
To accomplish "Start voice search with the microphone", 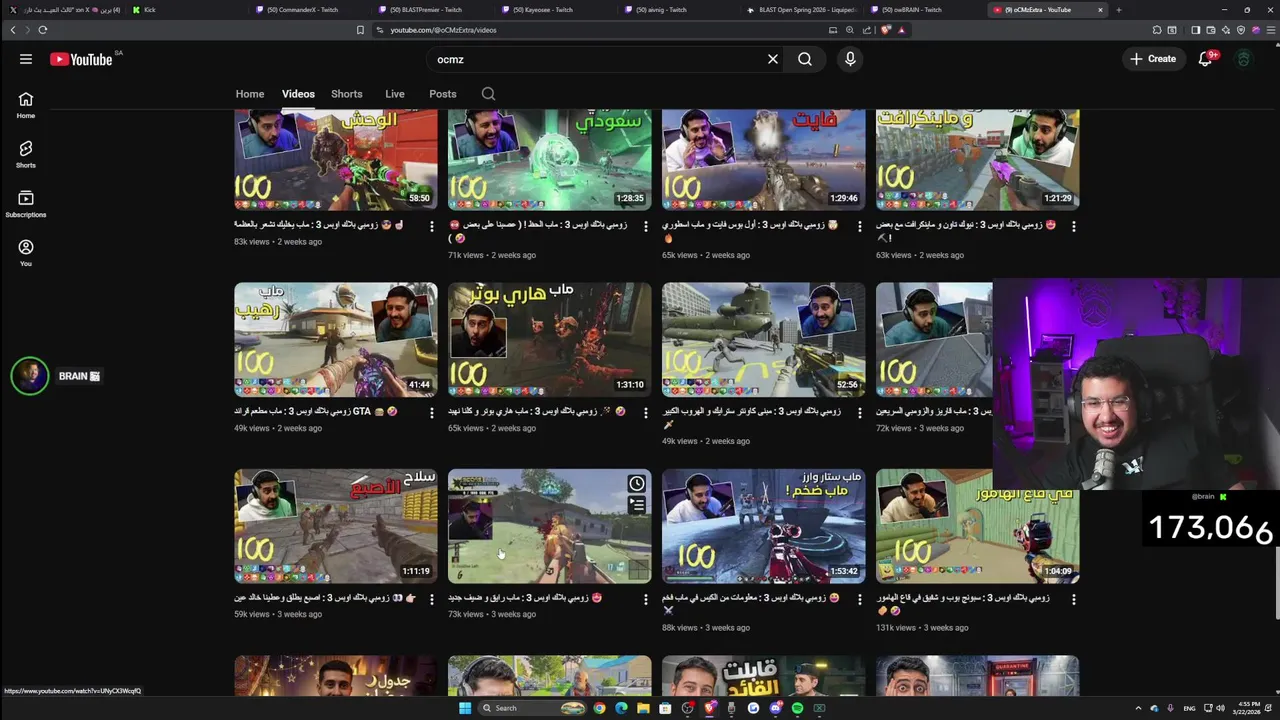I will click(x=850, y=59).
